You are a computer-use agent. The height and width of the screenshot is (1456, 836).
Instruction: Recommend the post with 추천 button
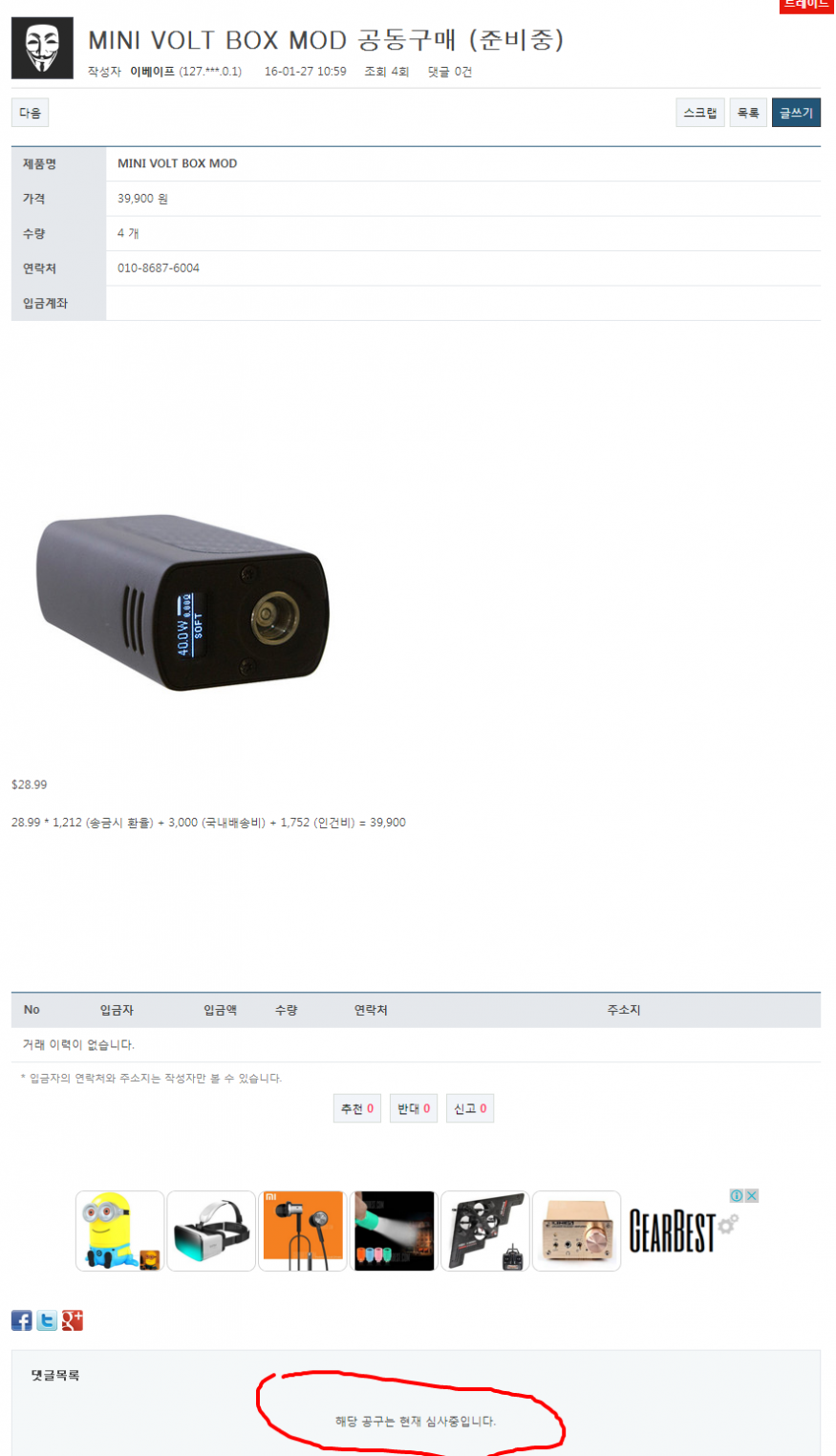point(357,1108)
